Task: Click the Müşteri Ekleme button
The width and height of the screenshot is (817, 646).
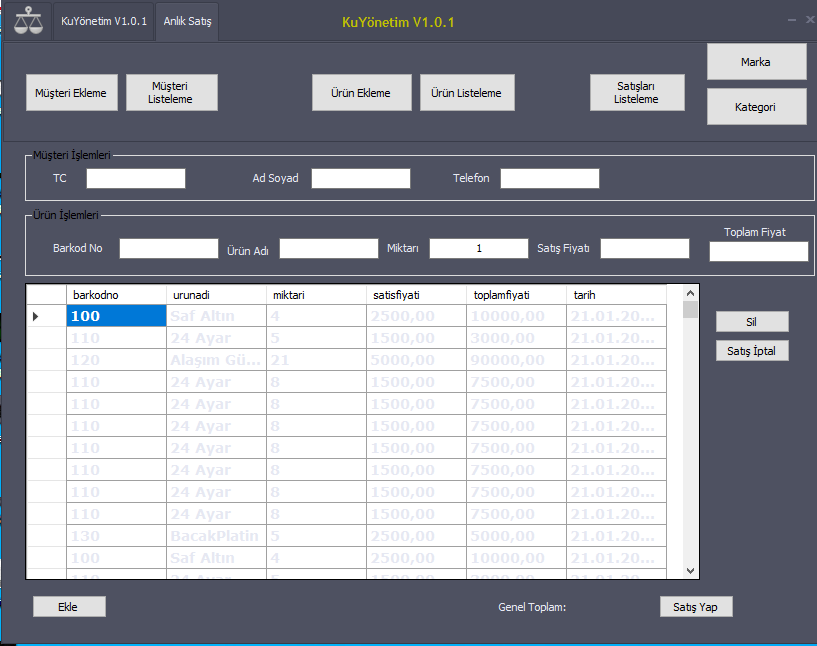Action: coord(71,92)
